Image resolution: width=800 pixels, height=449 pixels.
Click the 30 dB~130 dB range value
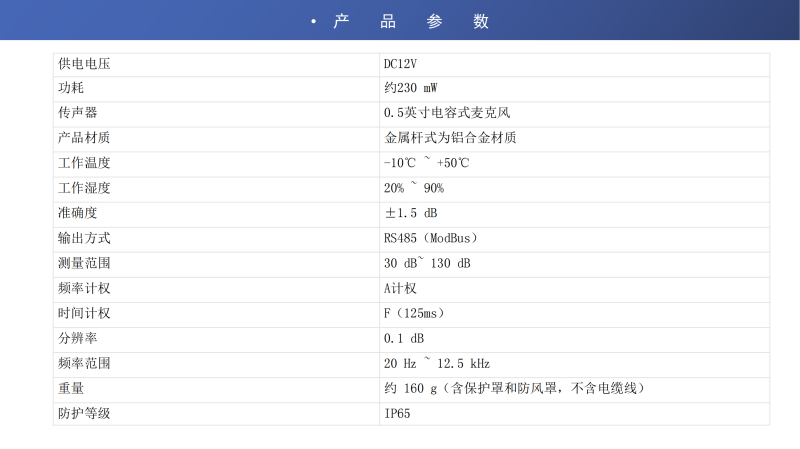pos(427,263)
